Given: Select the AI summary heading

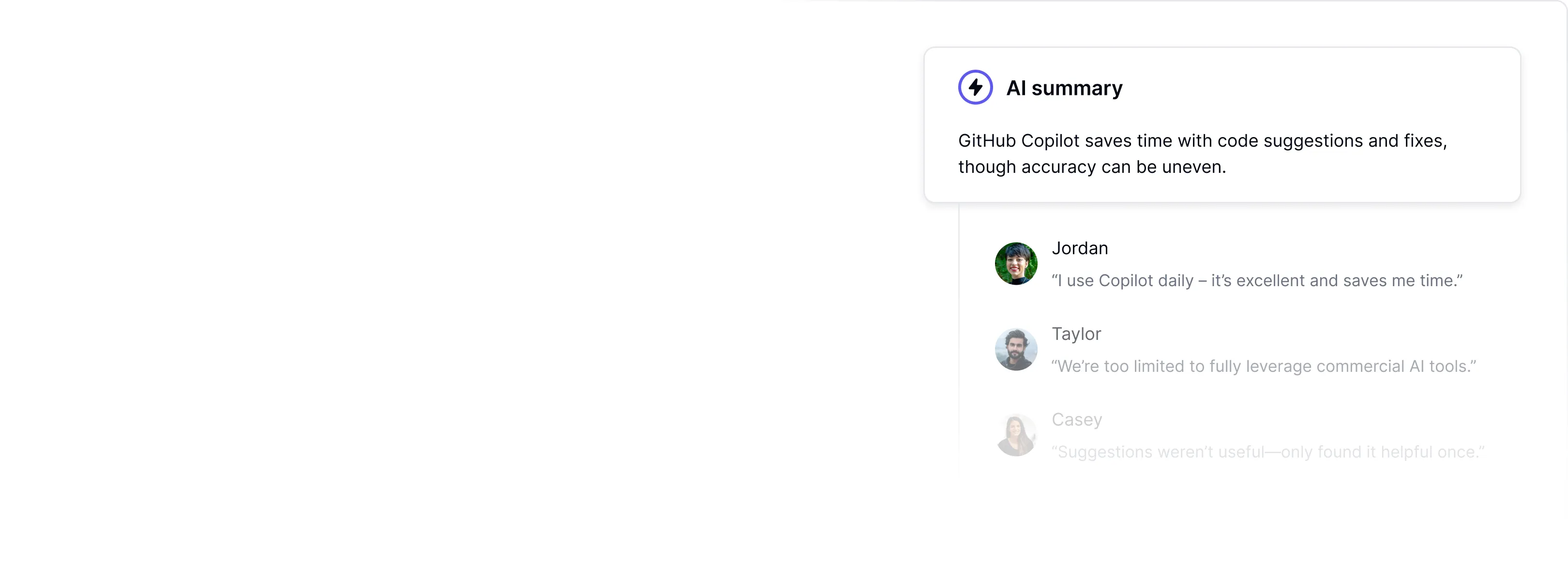Looking at the screenshot, I should [x=1064, y=88].
